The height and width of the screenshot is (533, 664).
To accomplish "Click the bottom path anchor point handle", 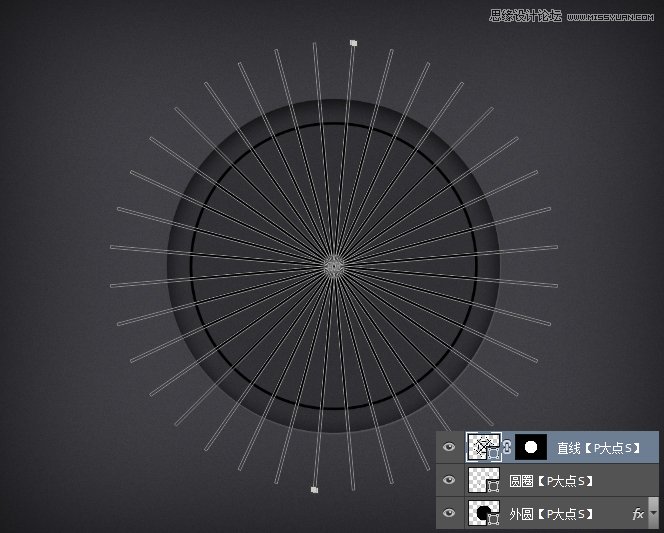I will (x=314, y=490).
